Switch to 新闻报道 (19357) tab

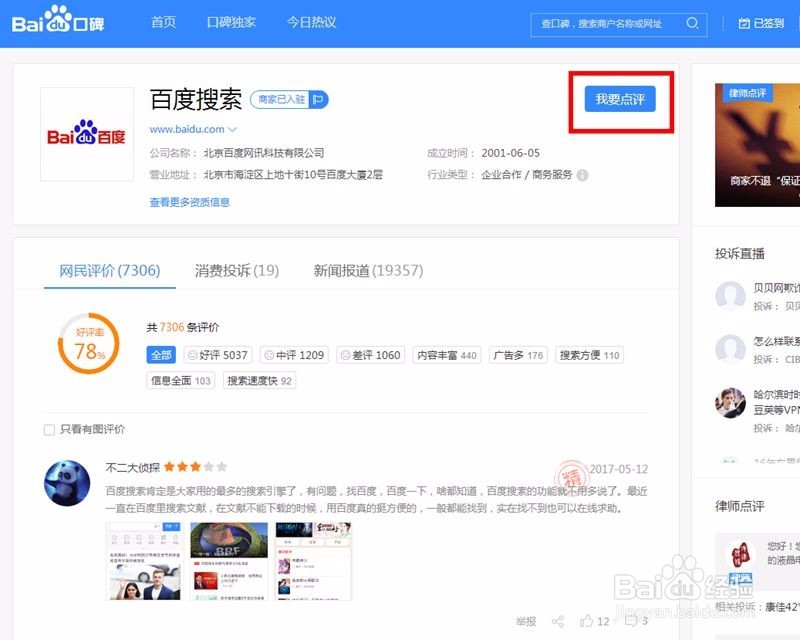[x=368, y=270]
